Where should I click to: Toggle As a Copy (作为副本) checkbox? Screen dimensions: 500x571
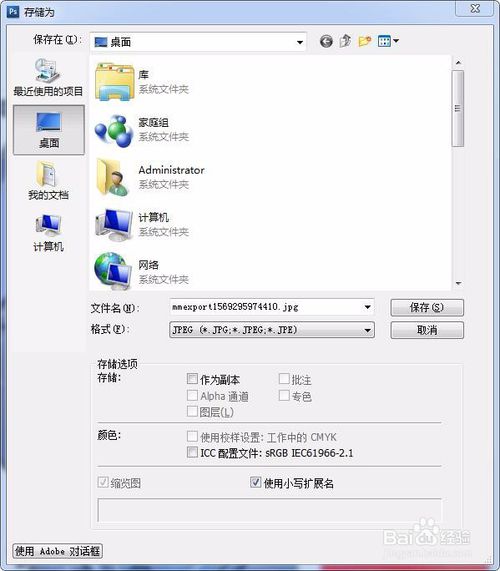point(192,379)
